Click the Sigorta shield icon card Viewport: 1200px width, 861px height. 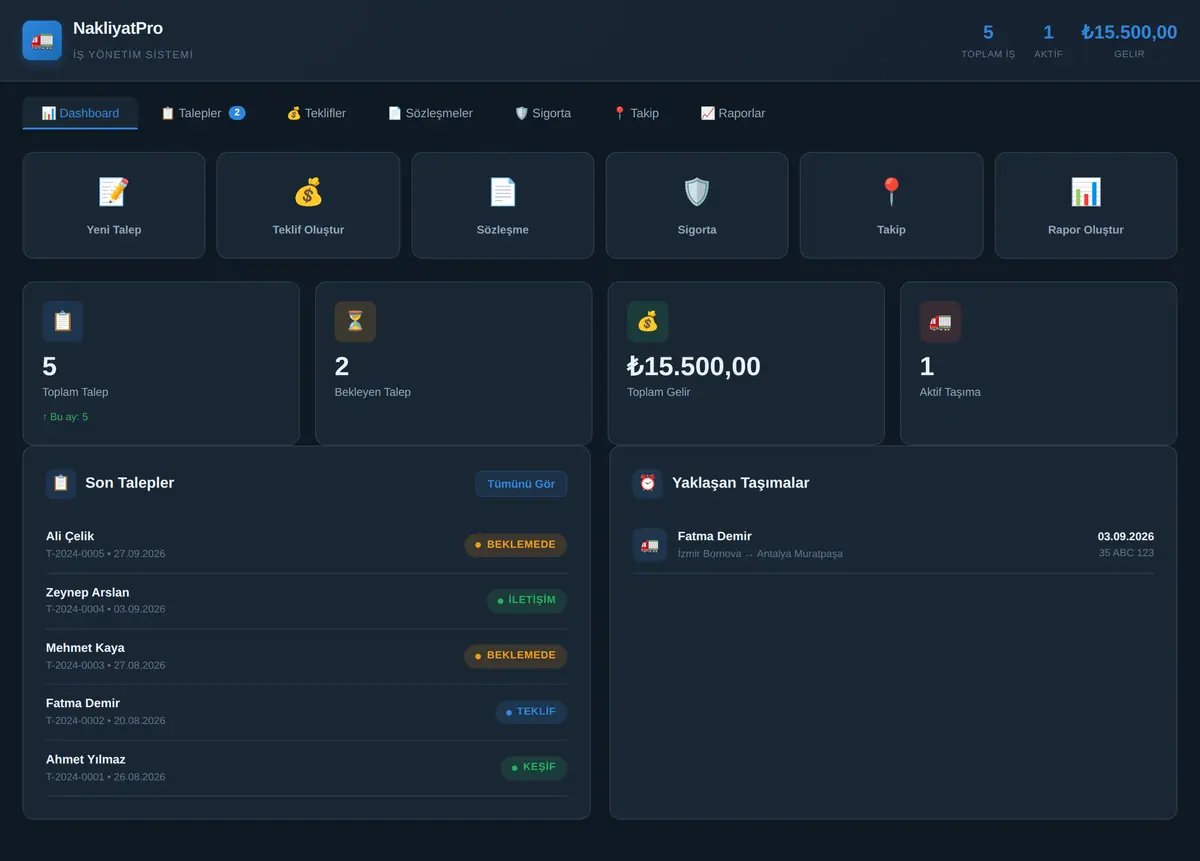(x=697, y=205)
